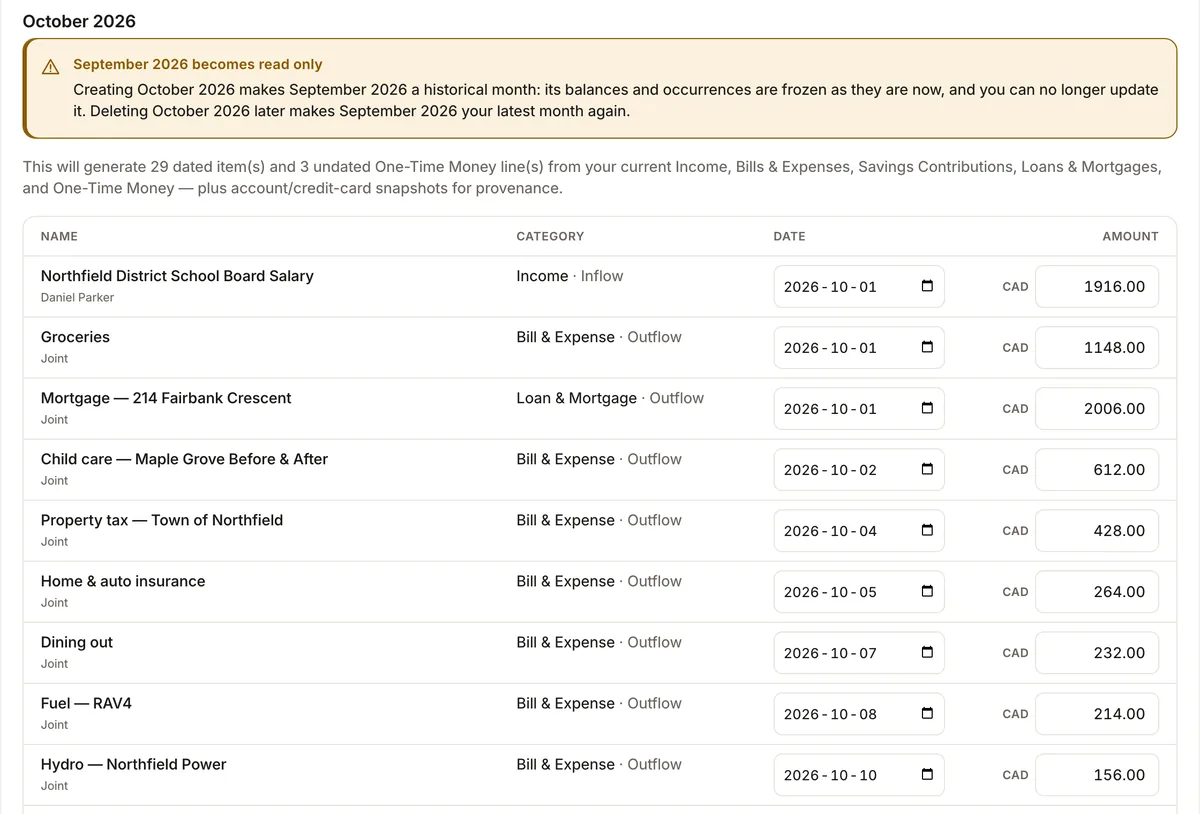Click 'Loan & Mortgage · Outflow' category cell
Viewport: 1200px width, 814px height.
click(x=610, y=398)
